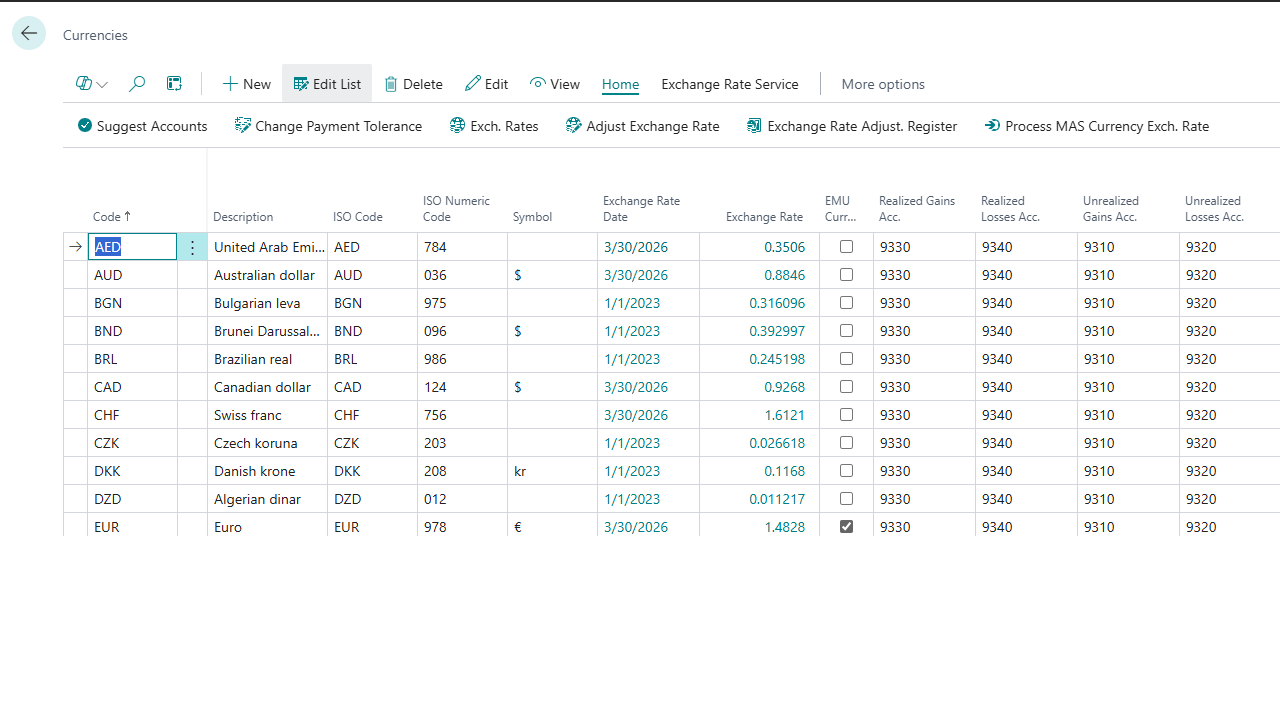Open exchange rate 0.8846 for AUD
This screenshot has width=1280, height=720.
click(782, 275)
